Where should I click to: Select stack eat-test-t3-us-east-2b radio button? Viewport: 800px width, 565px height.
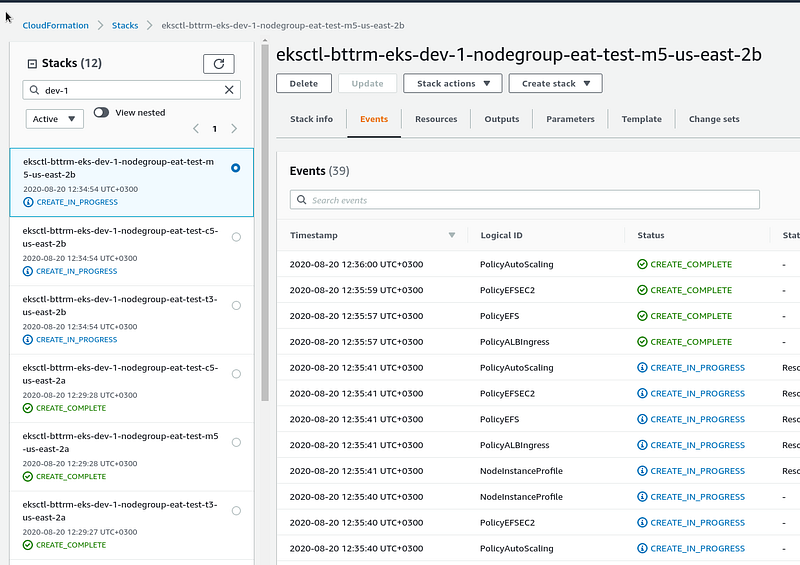tap(236, 305)
